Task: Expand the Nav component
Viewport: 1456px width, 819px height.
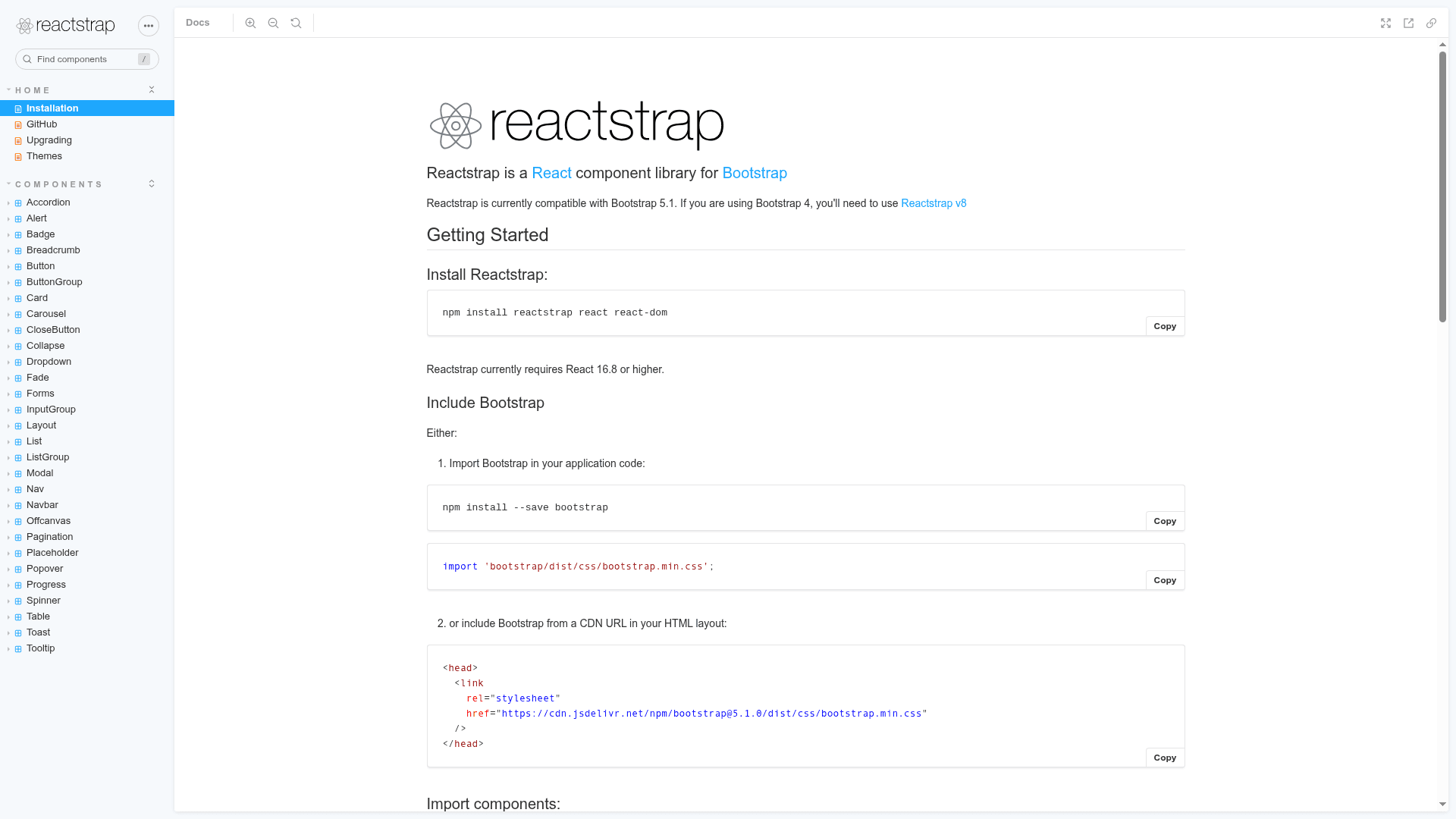Action: (87, 489)
